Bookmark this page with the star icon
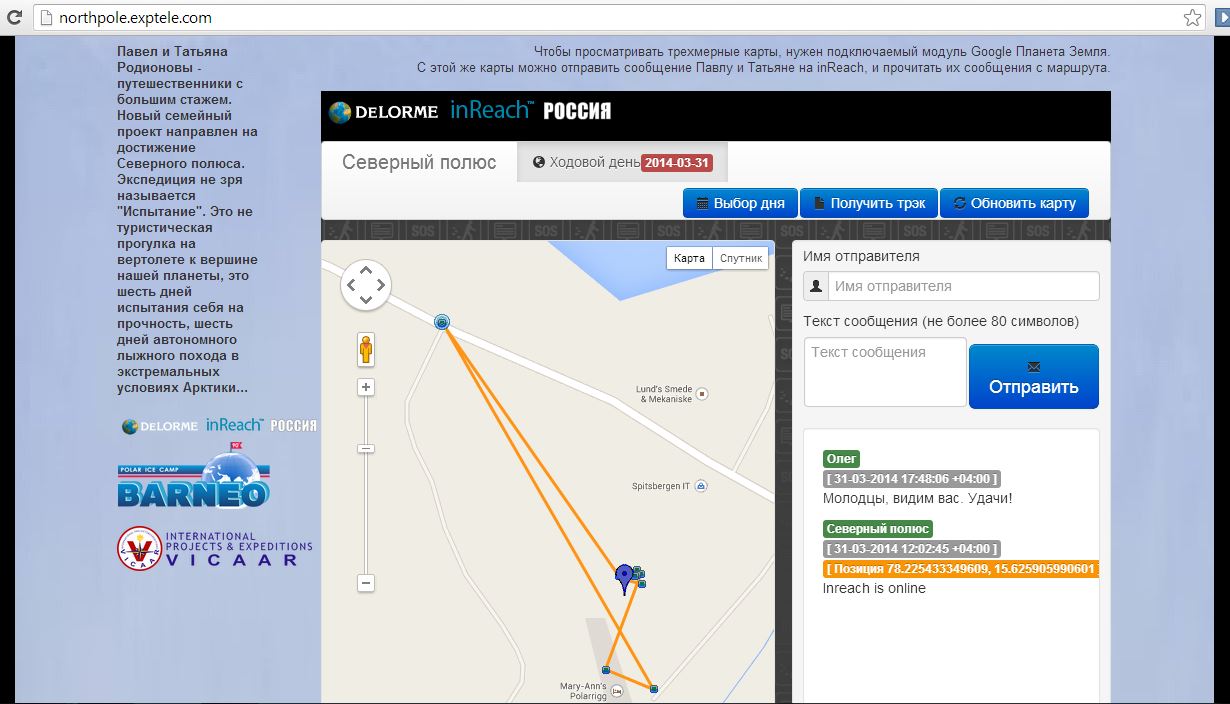The image size is (1230, 704). [x=1192, y=18]
